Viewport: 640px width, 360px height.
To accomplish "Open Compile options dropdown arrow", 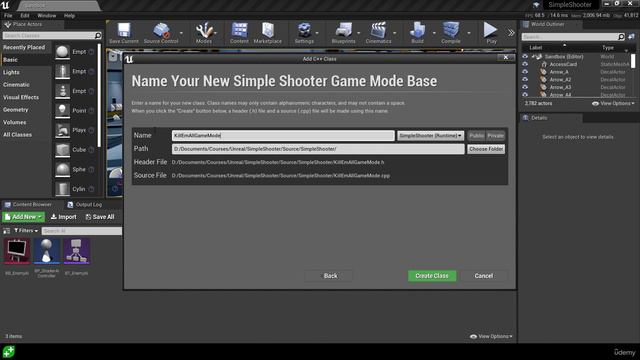I will (x=469, y=33).
